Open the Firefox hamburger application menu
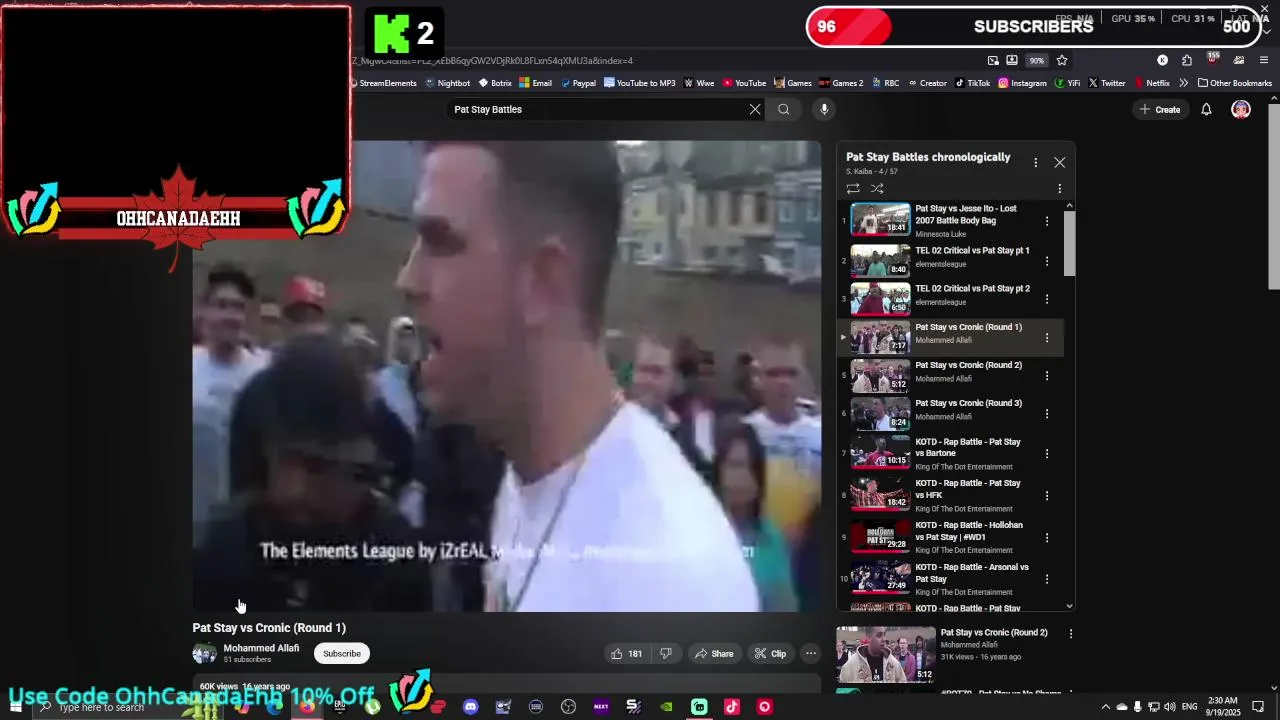Image resolution: width=1280 pixels, height=720 pixels. point(1264,60)
